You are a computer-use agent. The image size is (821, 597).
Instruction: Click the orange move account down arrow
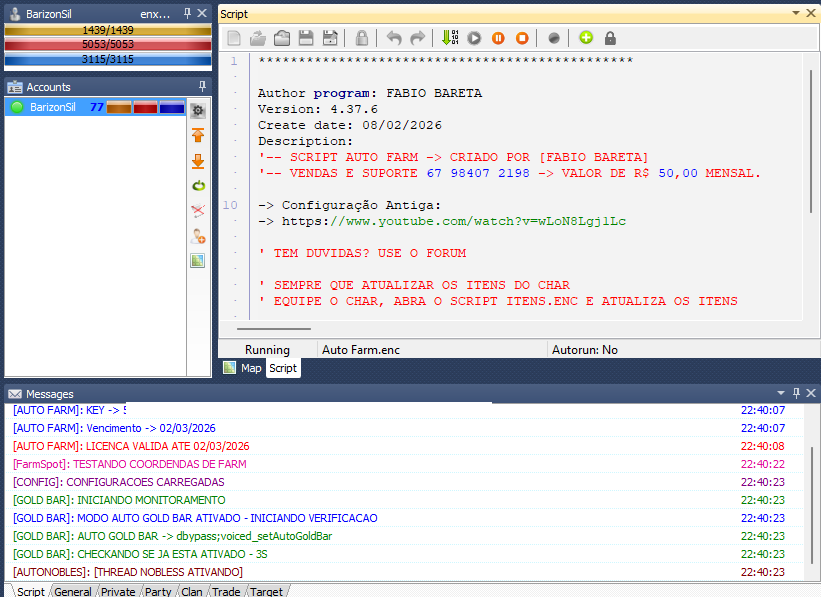[x=198, y=160]
